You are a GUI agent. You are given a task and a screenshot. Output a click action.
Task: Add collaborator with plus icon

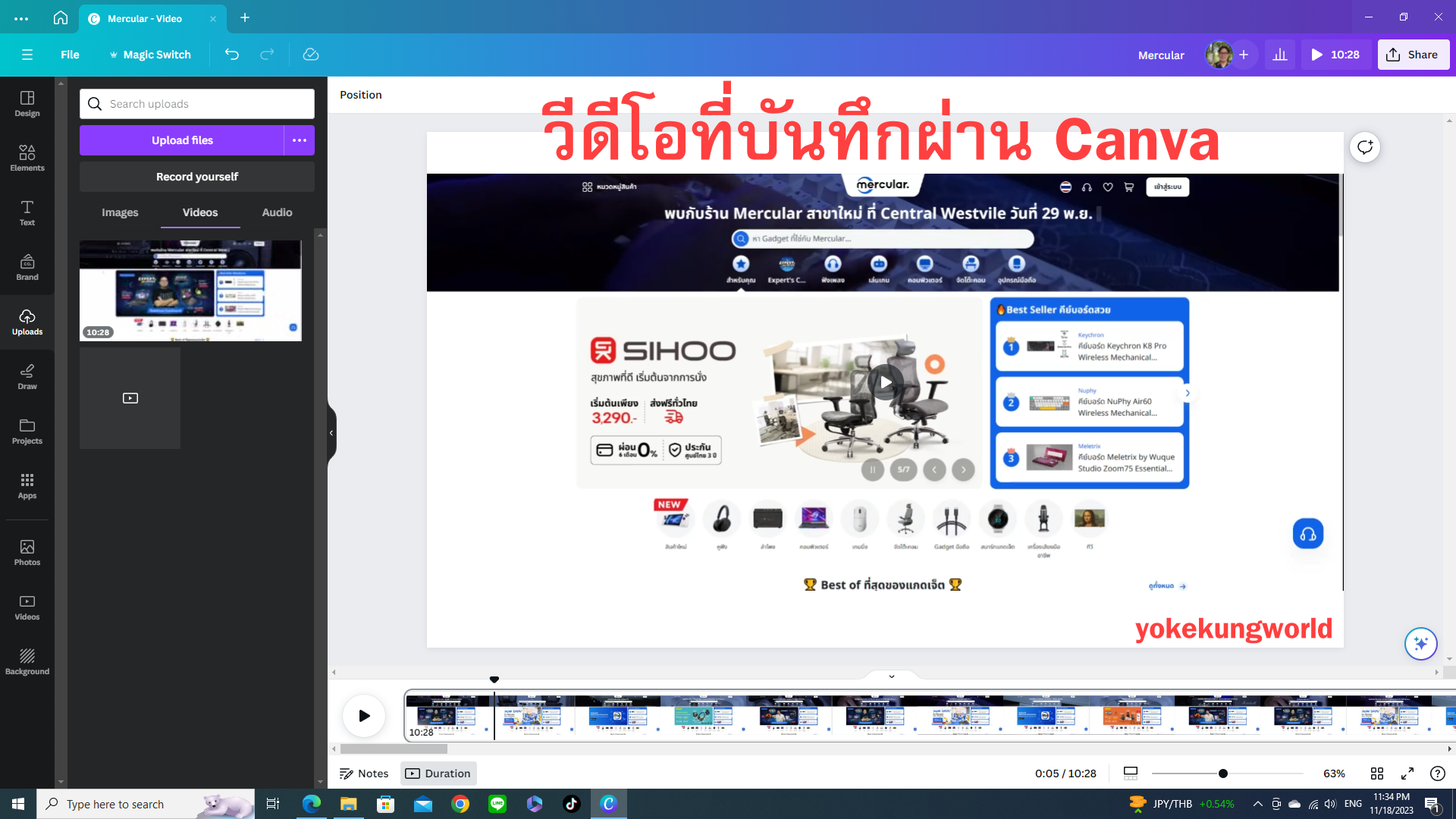[1244, 55]
